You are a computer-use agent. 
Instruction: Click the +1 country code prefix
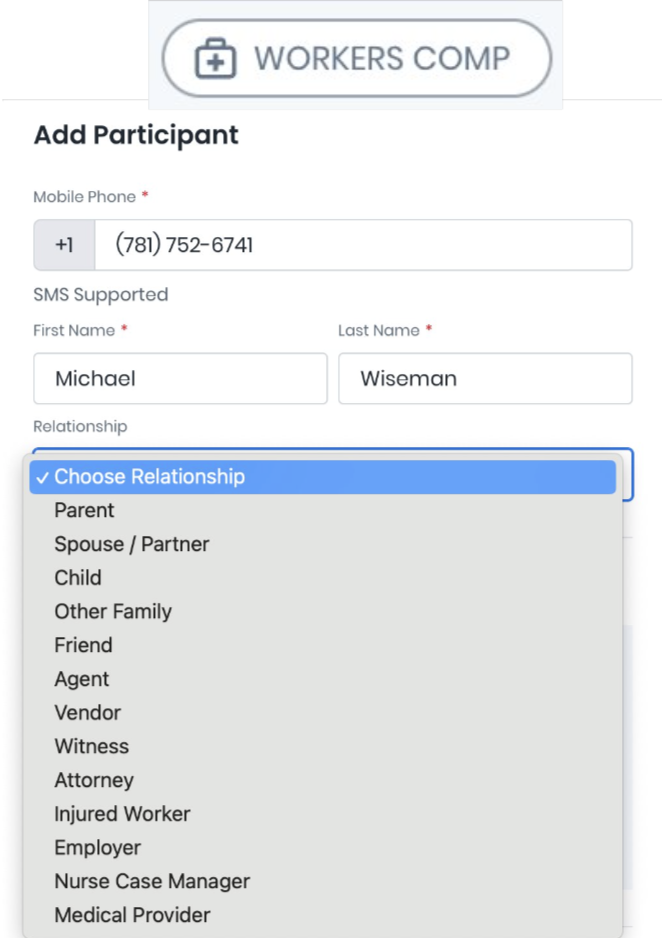point(64,245)
